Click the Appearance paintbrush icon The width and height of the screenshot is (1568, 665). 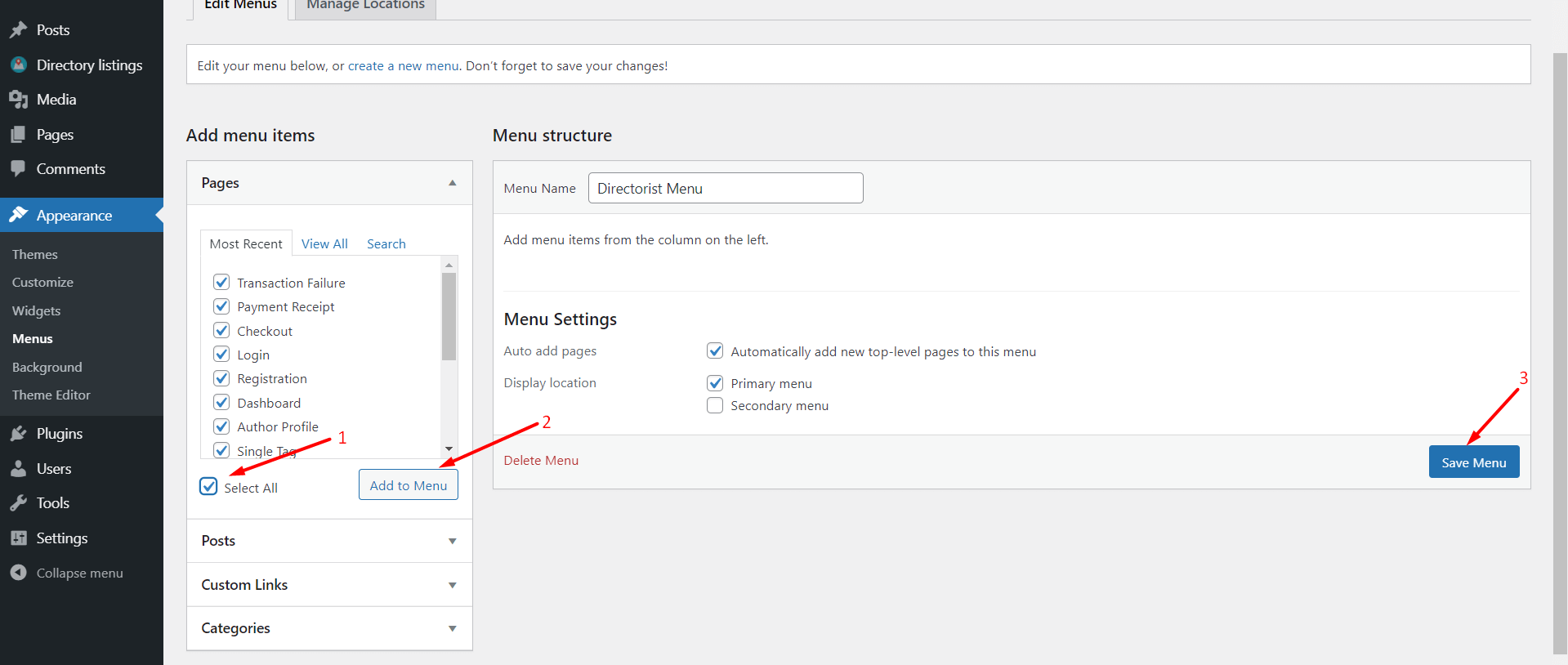point(18,215)
